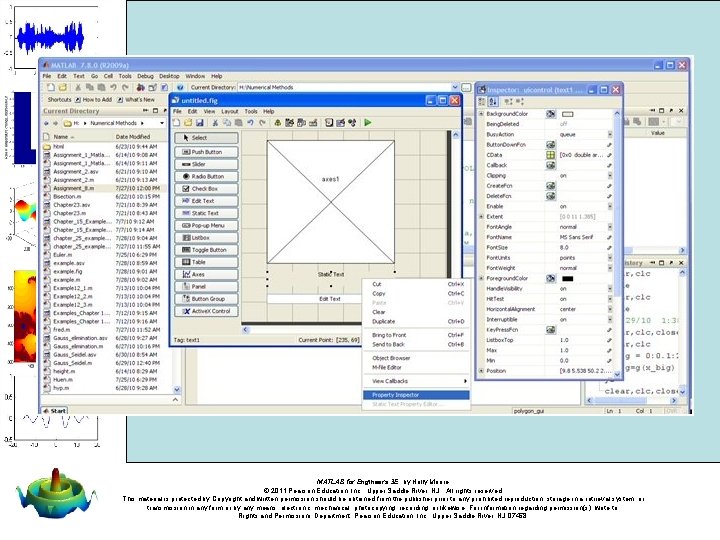Expand the Position property in Inspector

(481, 371)
